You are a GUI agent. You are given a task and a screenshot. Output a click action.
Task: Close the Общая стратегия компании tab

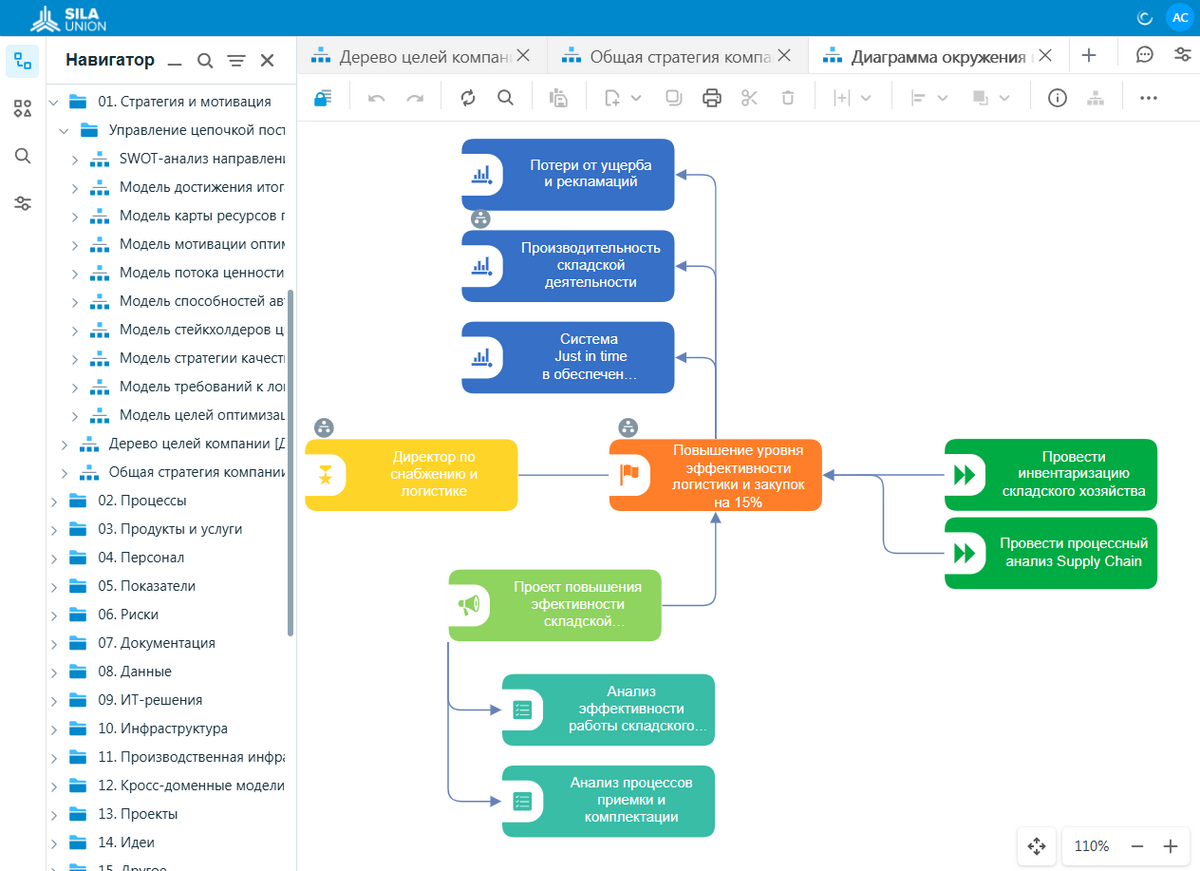[x=784, y=56]
